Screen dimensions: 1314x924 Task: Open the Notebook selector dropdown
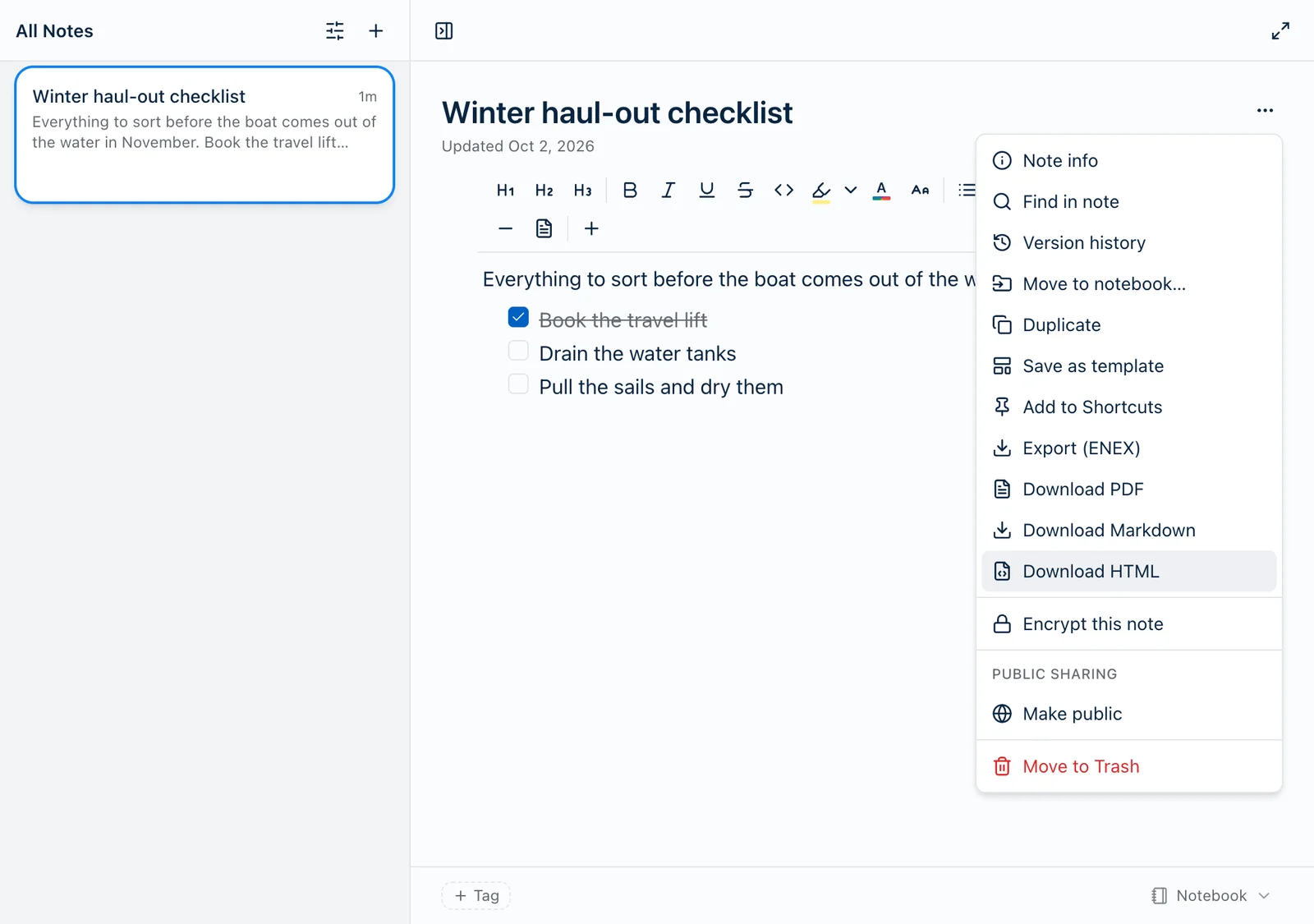click(1211, 896)
